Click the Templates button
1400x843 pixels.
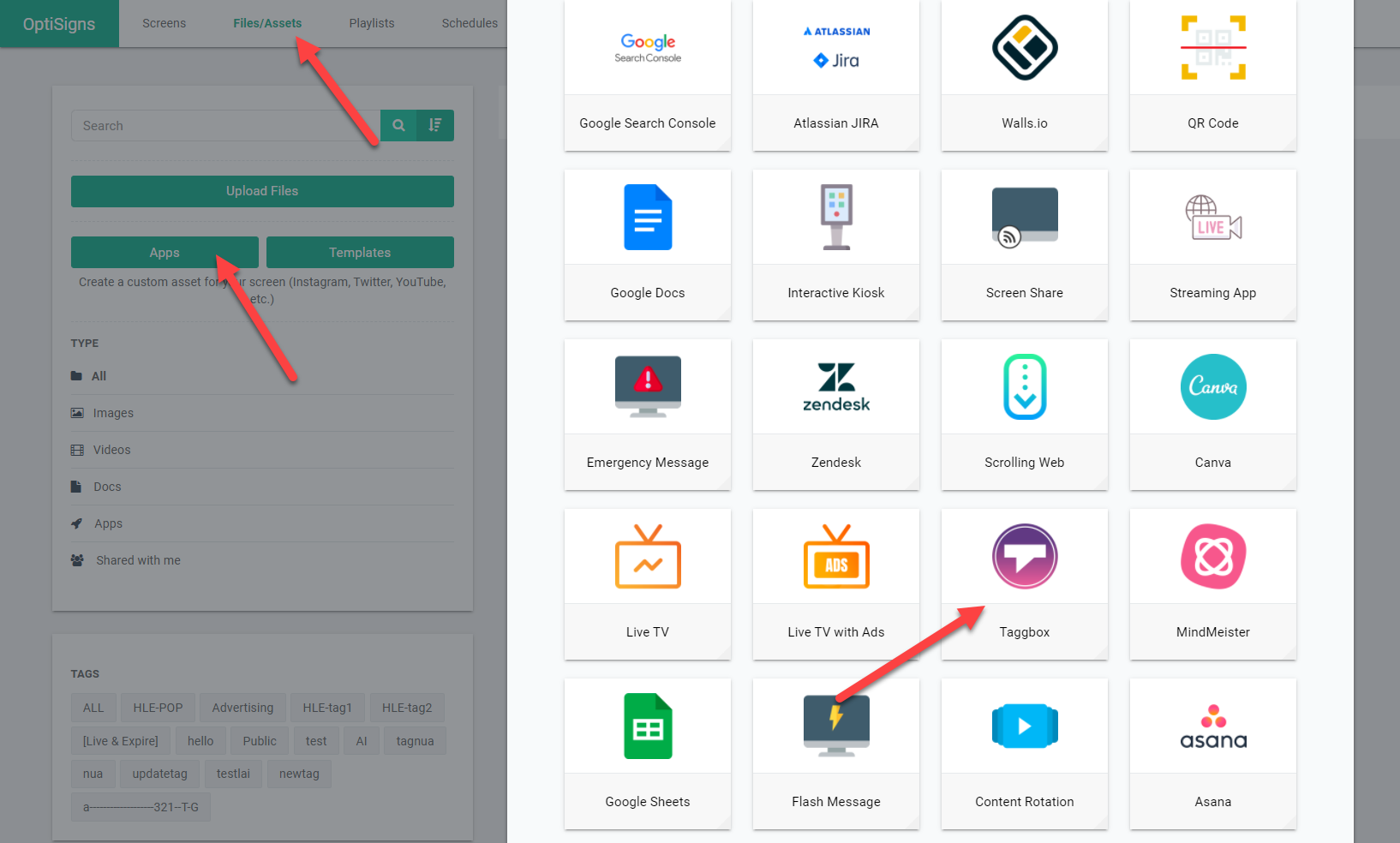(360, 253)
